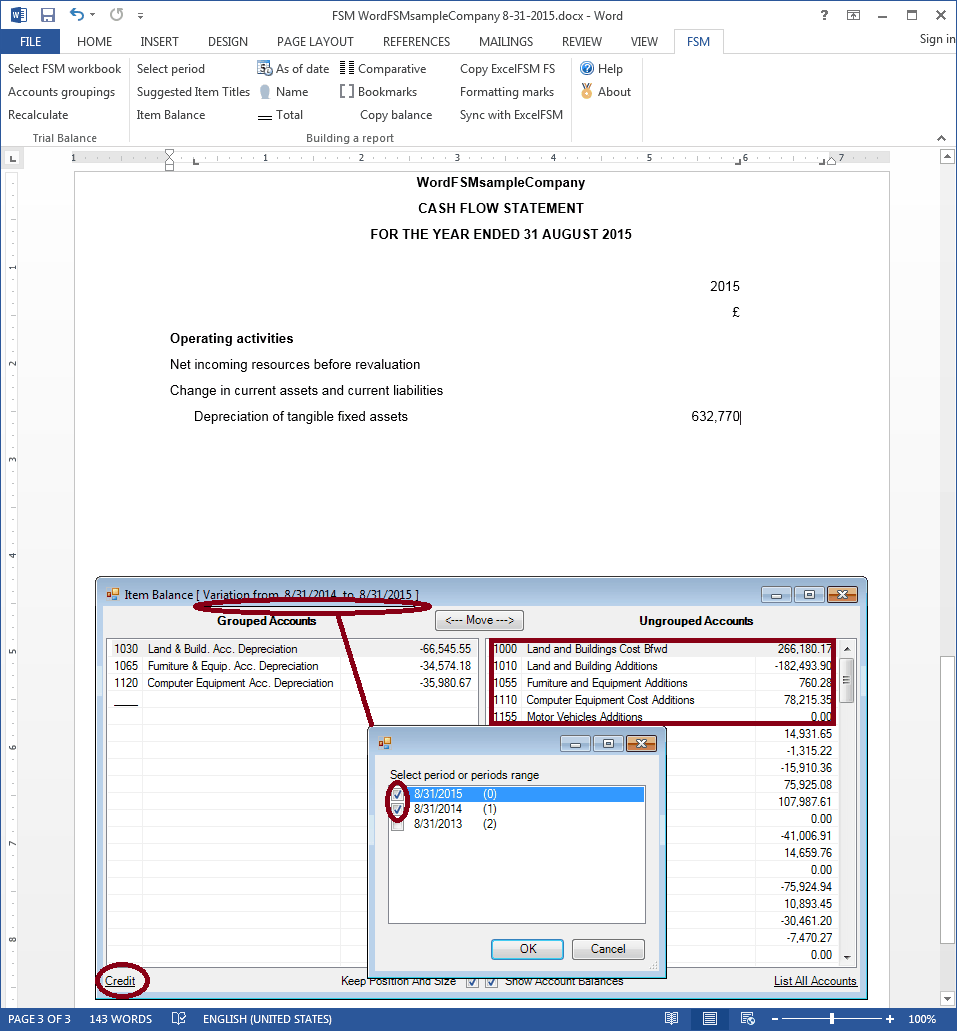957x1031 pixels.
Task: Redo the last action
Action: (116, 14)
